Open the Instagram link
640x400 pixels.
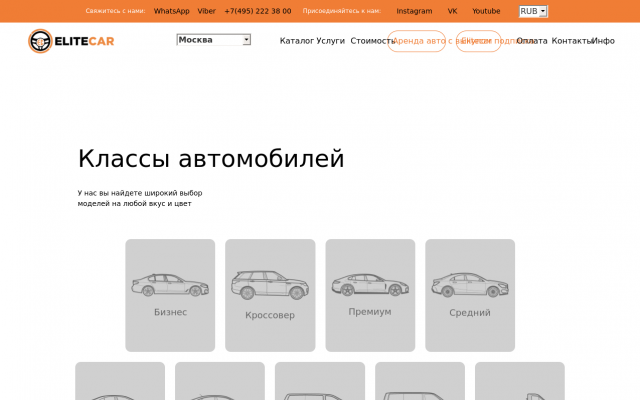[x=414, y=11]
